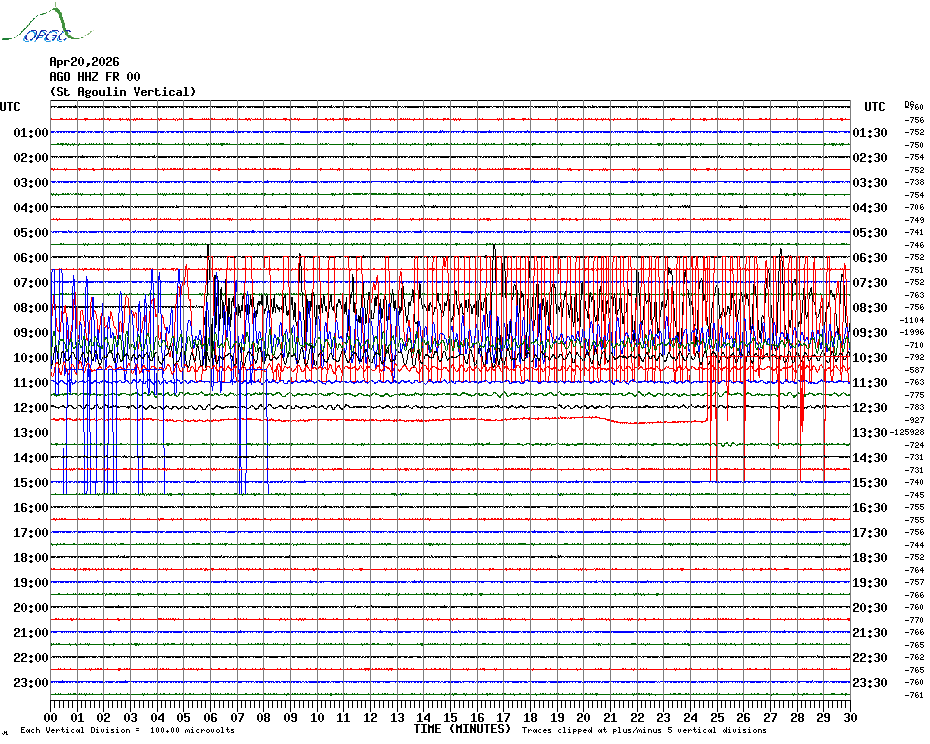This screenshot has width=930, height=744.
Task: Select minute 15 on the bottom time axis
Action: pos(450,717)
